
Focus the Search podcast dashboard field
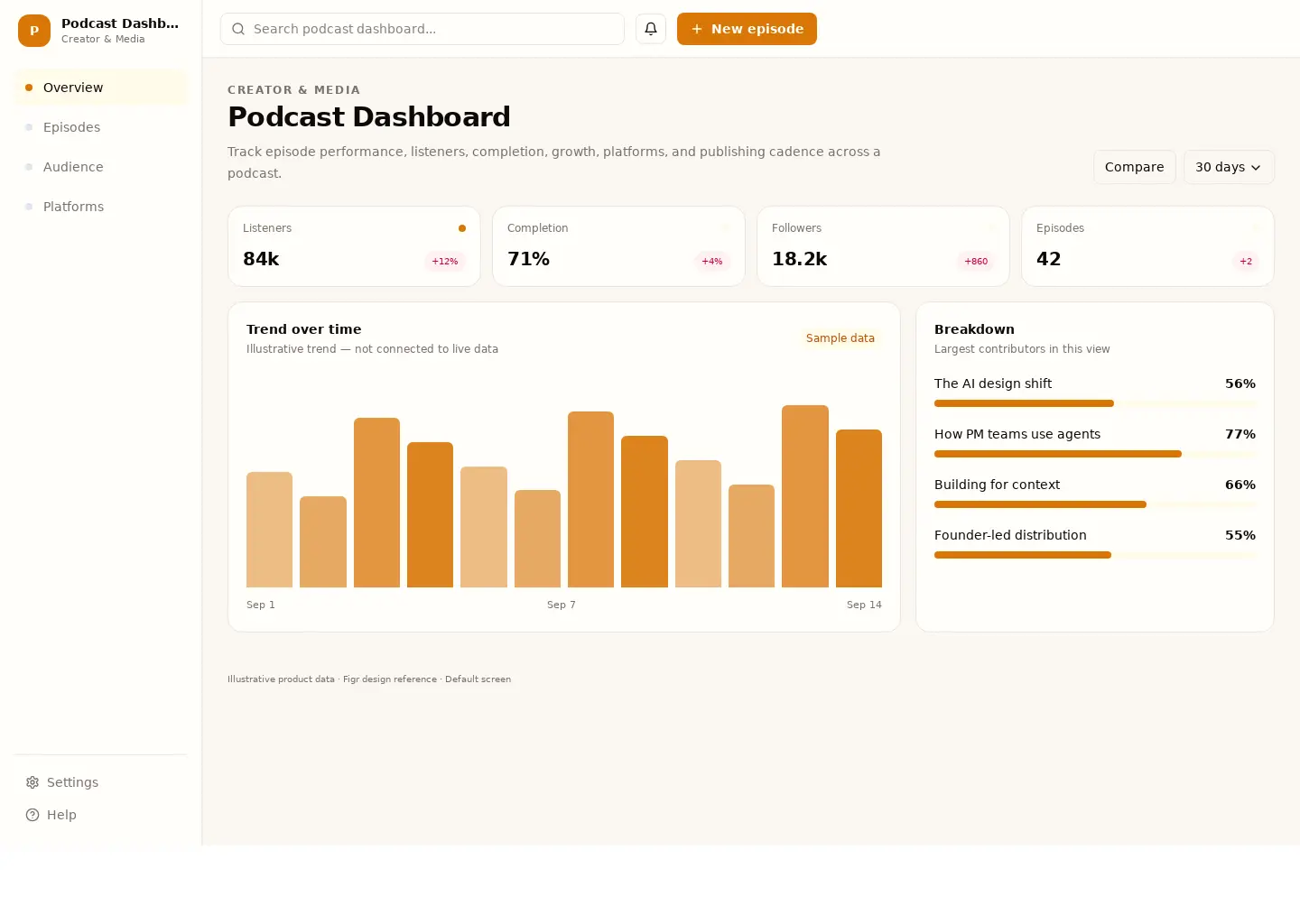pyautogui.click(x=422, y=29)
